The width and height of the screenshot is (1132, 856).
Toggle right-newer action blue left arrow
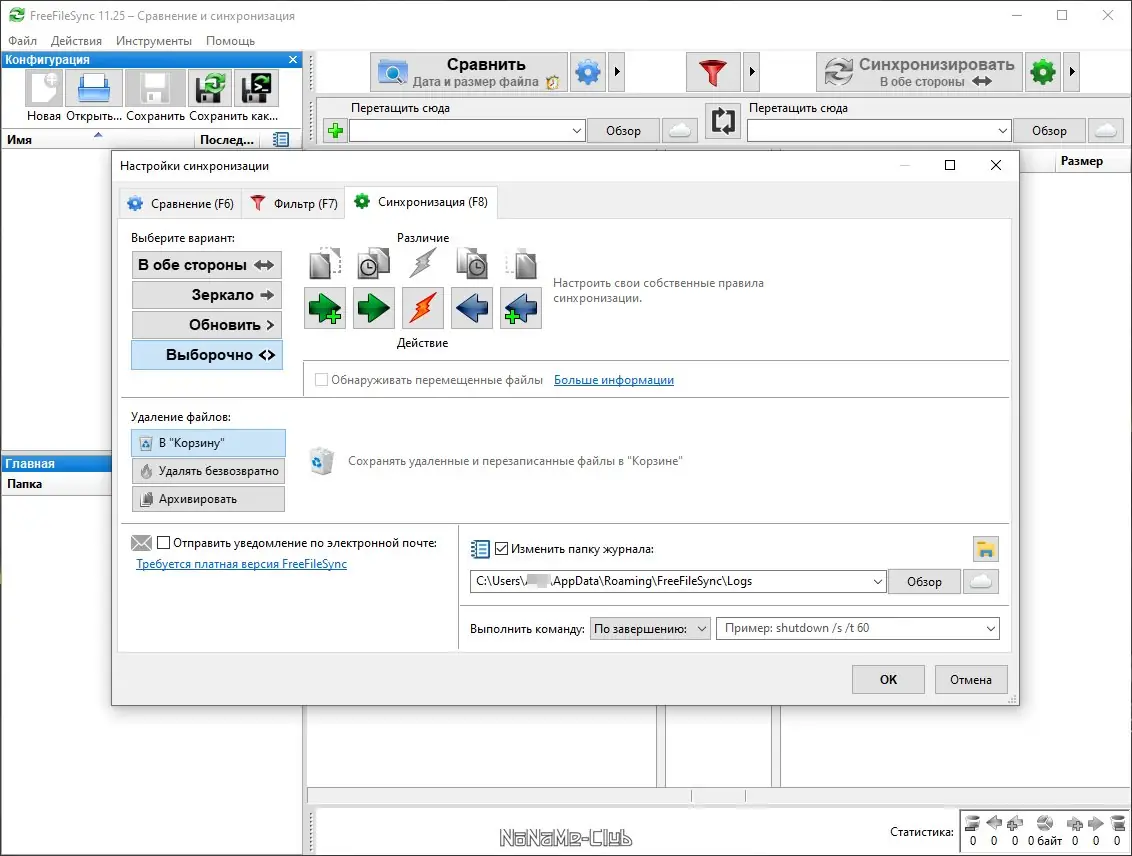[x=471, y=308]
